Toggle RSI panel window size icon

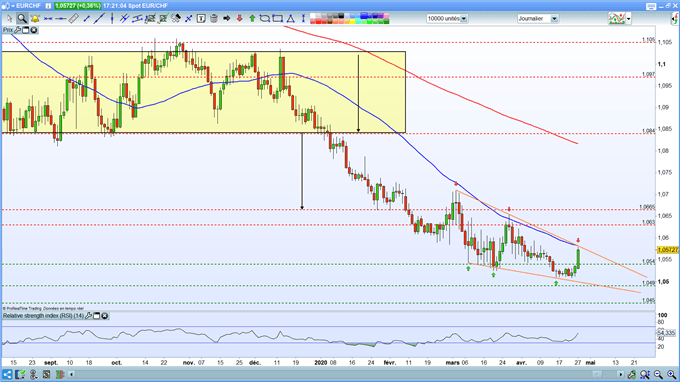pyautogui.click(x=97, y=316)
